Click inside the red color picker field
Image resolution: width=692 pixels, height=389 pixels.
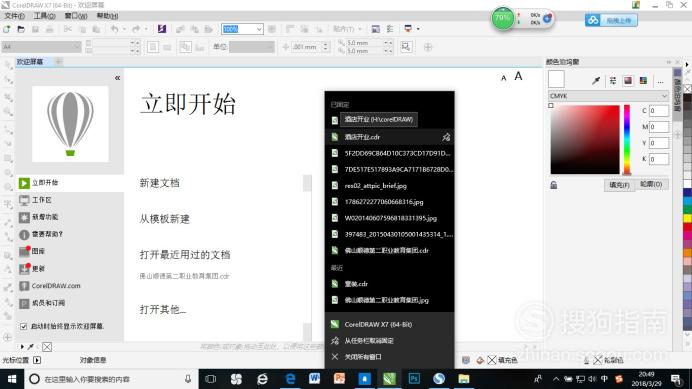[585, 139]
